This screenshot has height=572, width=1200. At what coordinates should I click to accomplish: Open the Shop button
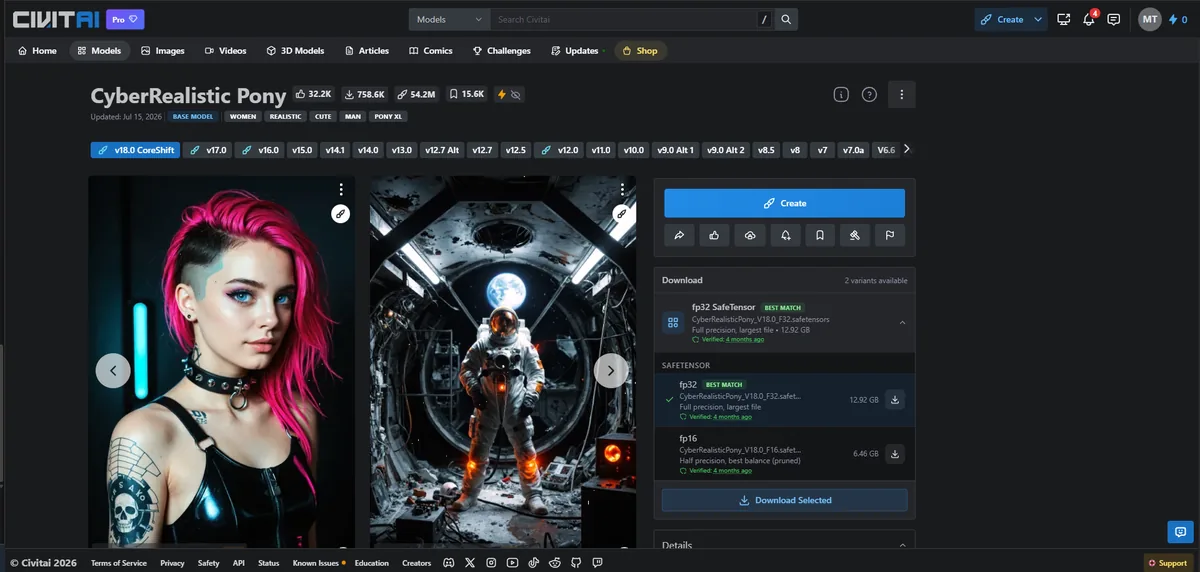(x=640, y=50)
